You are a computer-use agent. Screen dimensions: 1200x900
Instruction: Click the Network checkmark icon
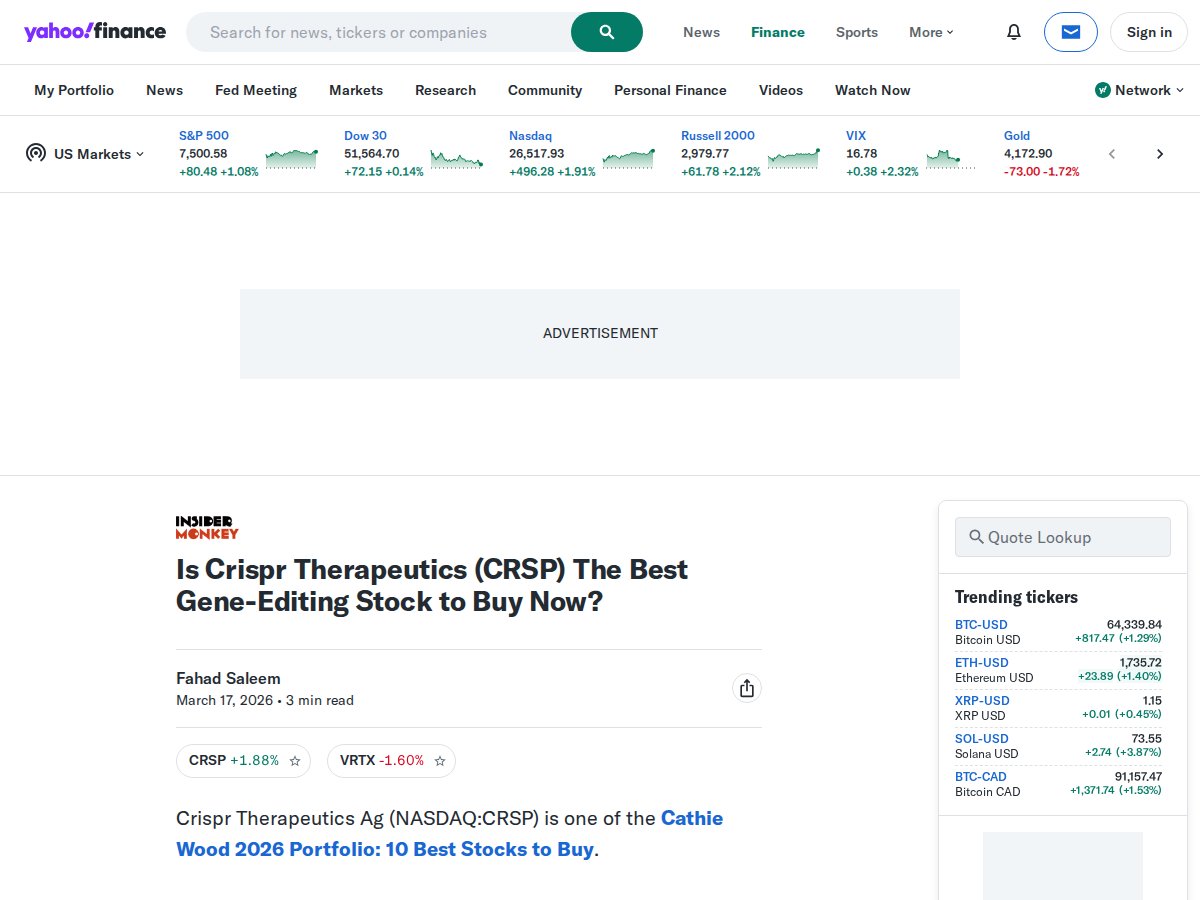coord(1103,90)
